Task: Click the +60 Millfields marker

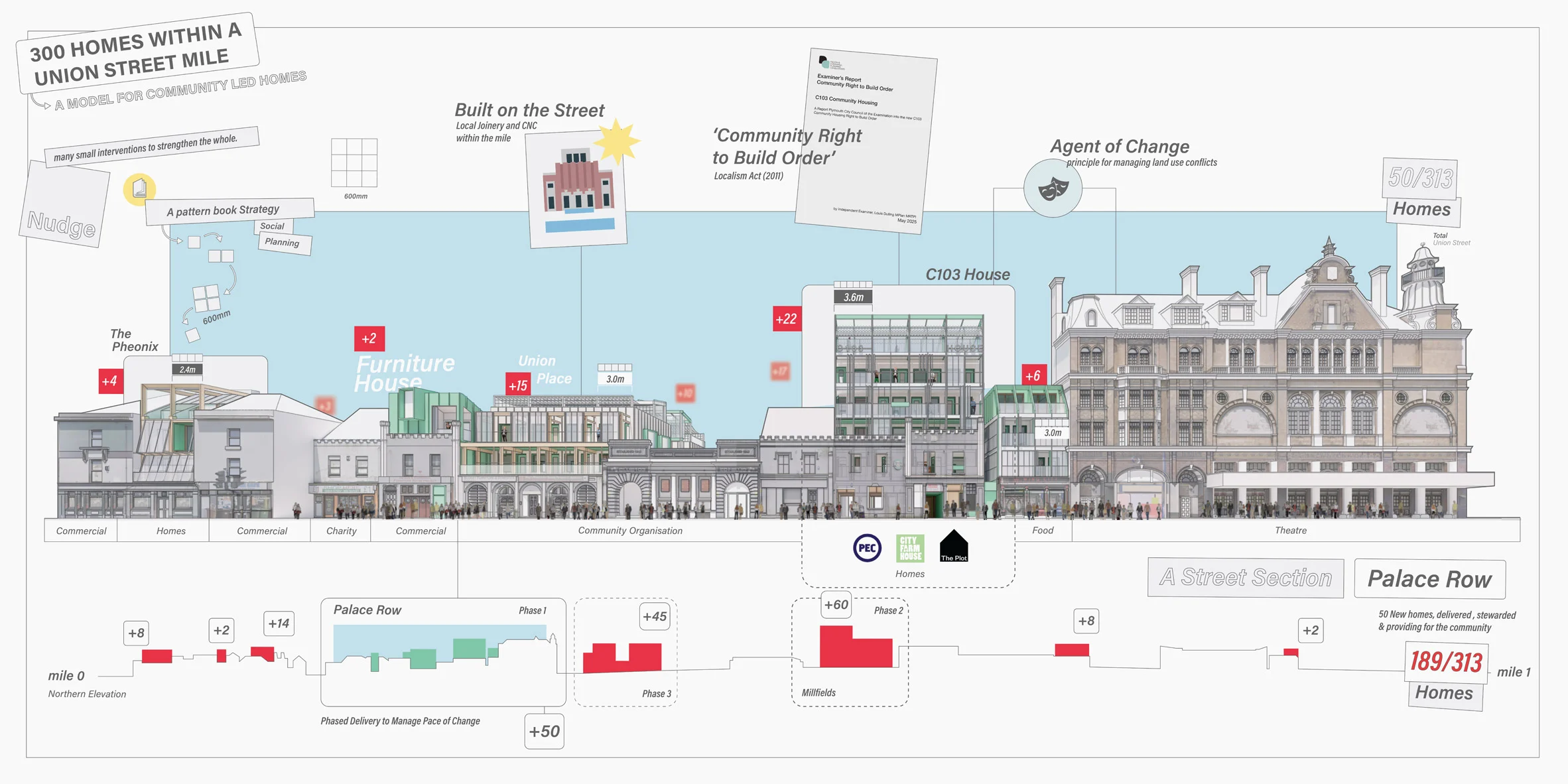Action: point(836,605)
